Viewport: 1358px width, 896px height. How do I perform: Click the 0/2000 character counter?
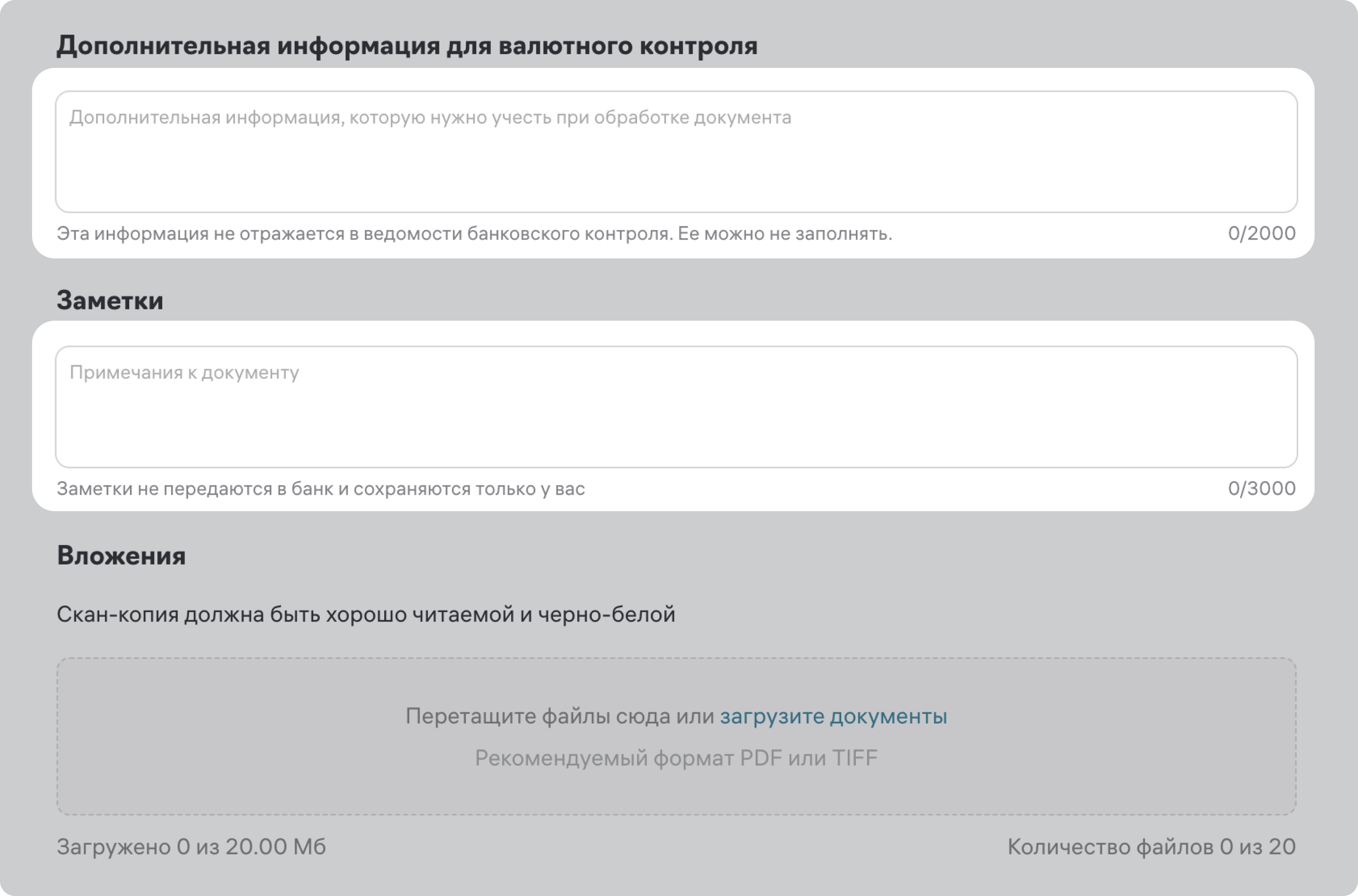coord(1261,233)
